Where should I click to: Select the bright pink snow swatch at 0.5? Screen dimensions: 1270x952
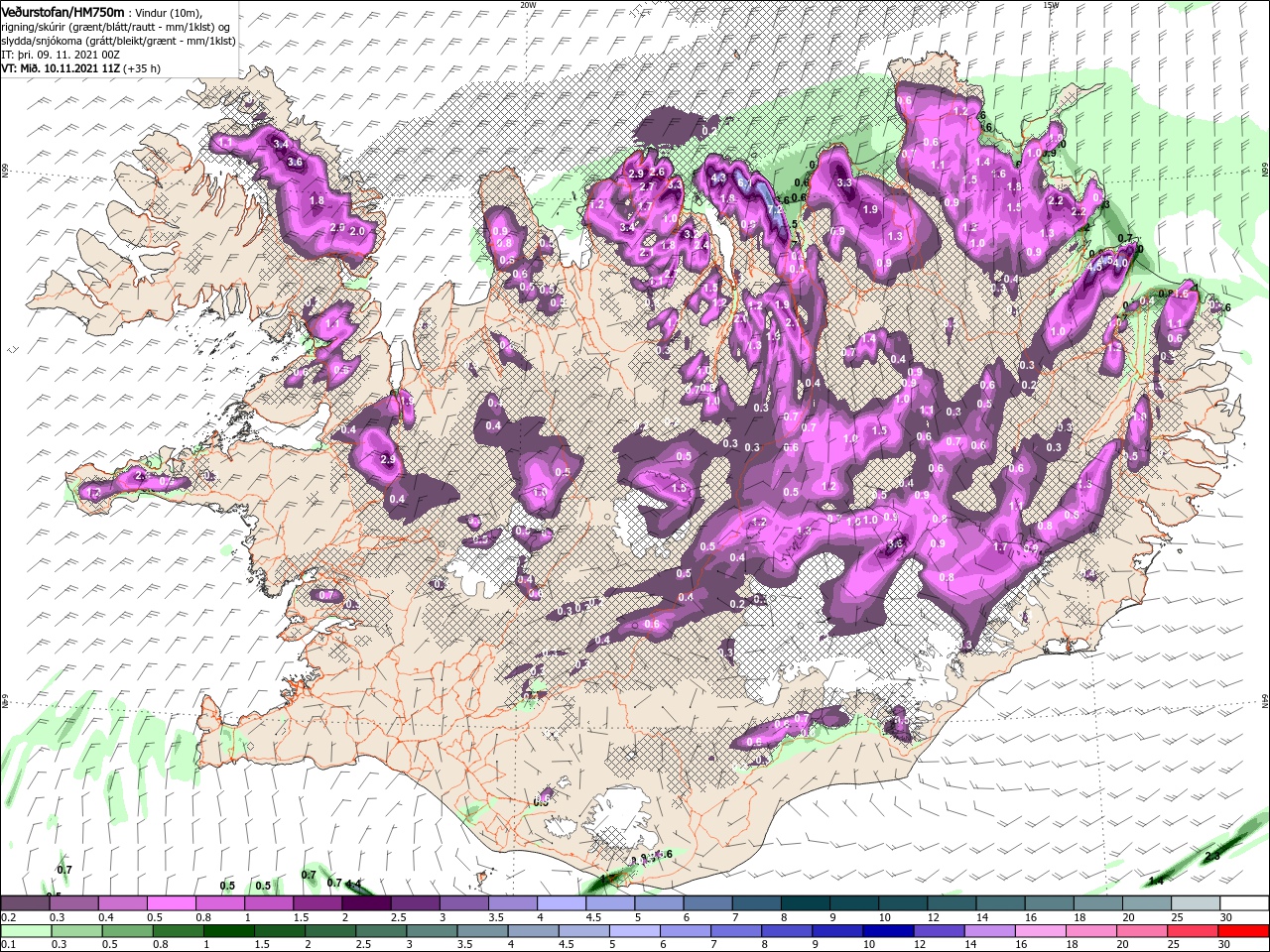[x=171, y=903]
